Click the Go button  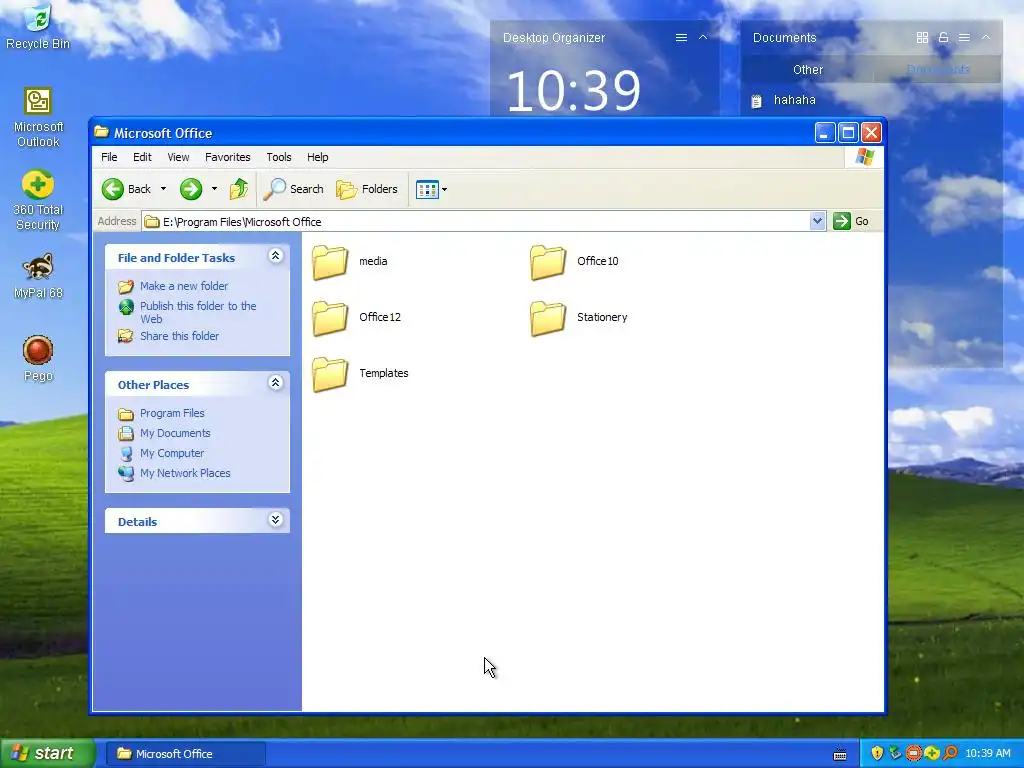tap(851, 221)
